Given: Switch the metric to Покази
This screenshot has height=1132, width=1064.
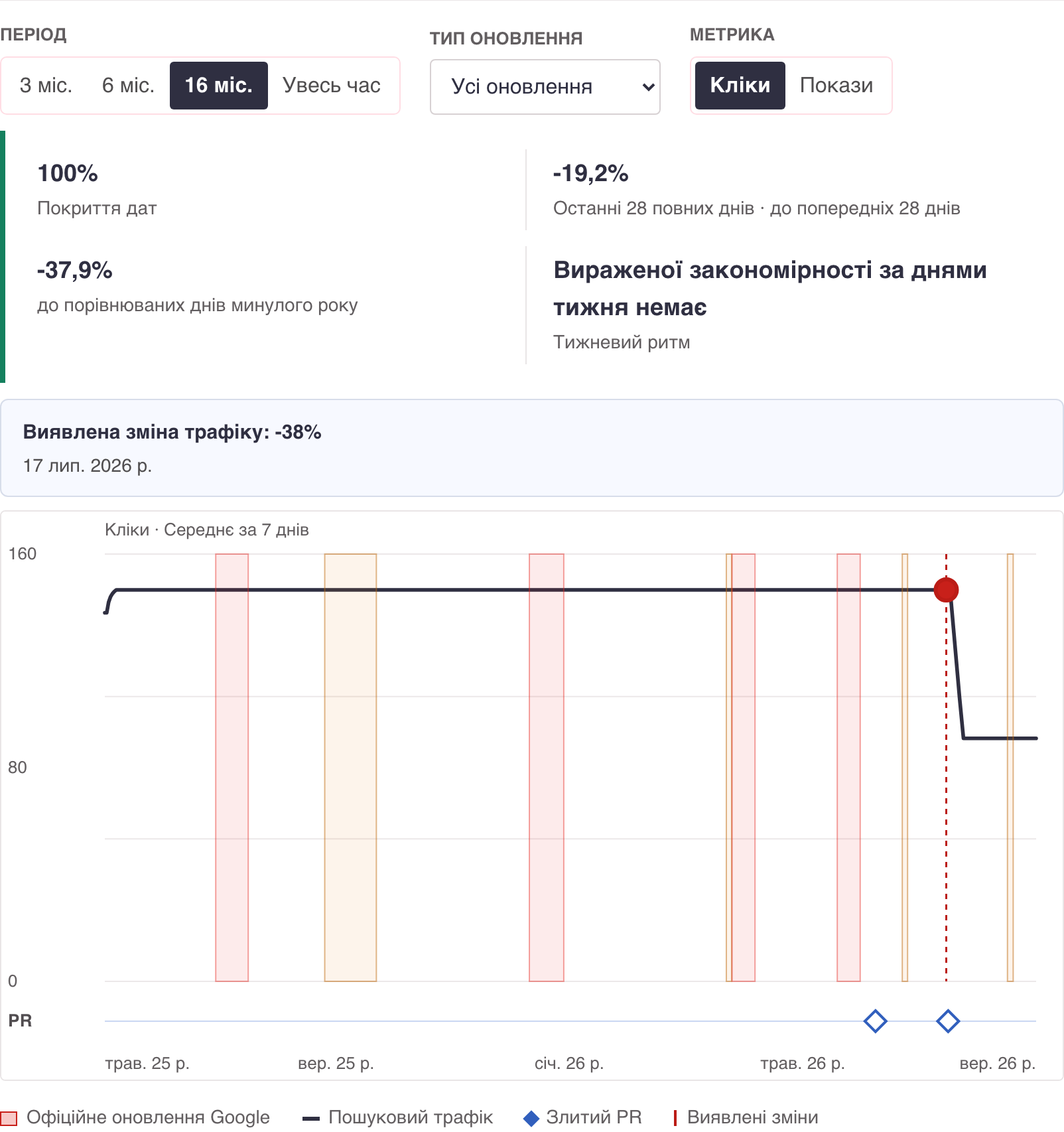Looking at the screenshot, I should click(x=836, y=86).
